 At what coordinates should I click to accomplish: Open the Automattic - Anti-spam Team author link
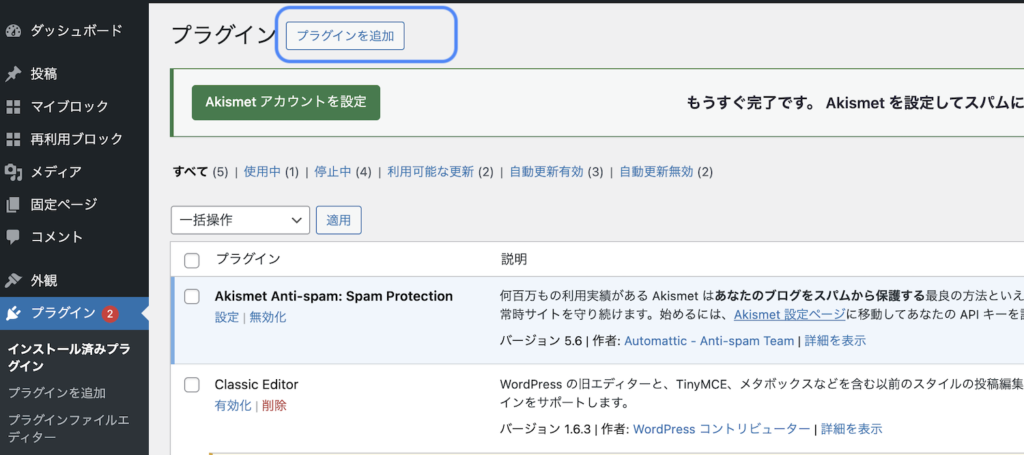(x=709, y=341)
